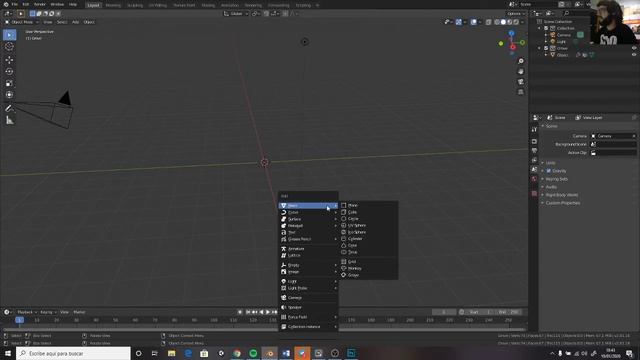Activate the Transform tool
Image resolution: width=640 pixels, height=360 pixels.
9,95
